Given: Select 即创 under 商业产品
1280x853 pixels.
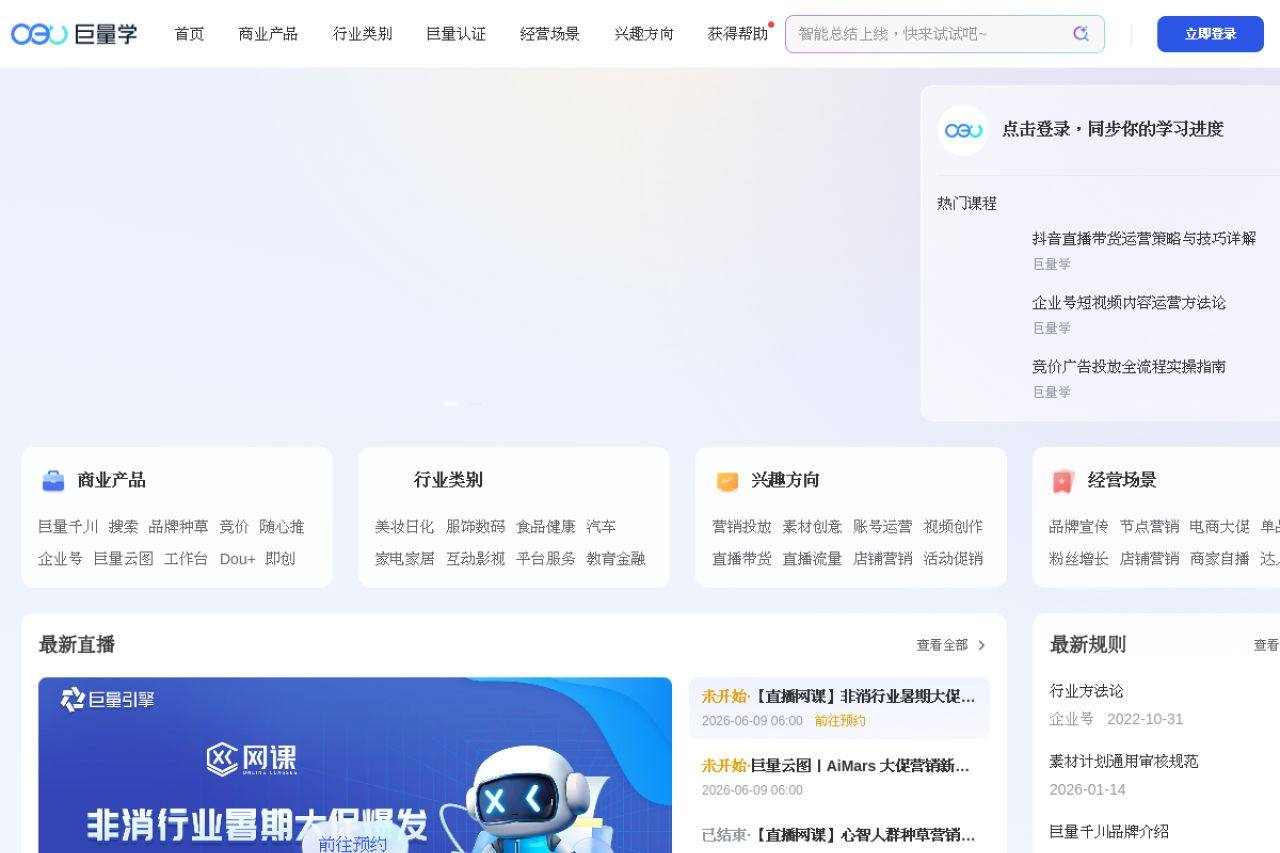Looking at the screenshot, I should 280,559.
